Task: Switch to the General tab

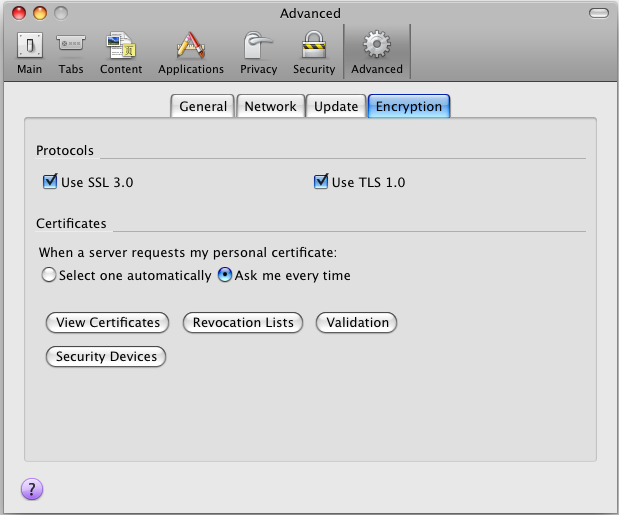Action: pos(203,106)
